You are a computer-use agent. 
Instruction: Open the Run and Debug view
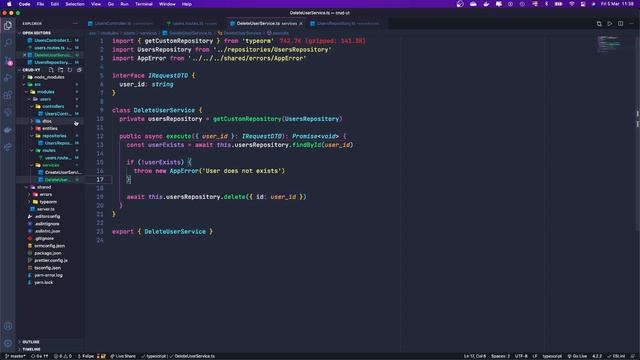(8, 78)
